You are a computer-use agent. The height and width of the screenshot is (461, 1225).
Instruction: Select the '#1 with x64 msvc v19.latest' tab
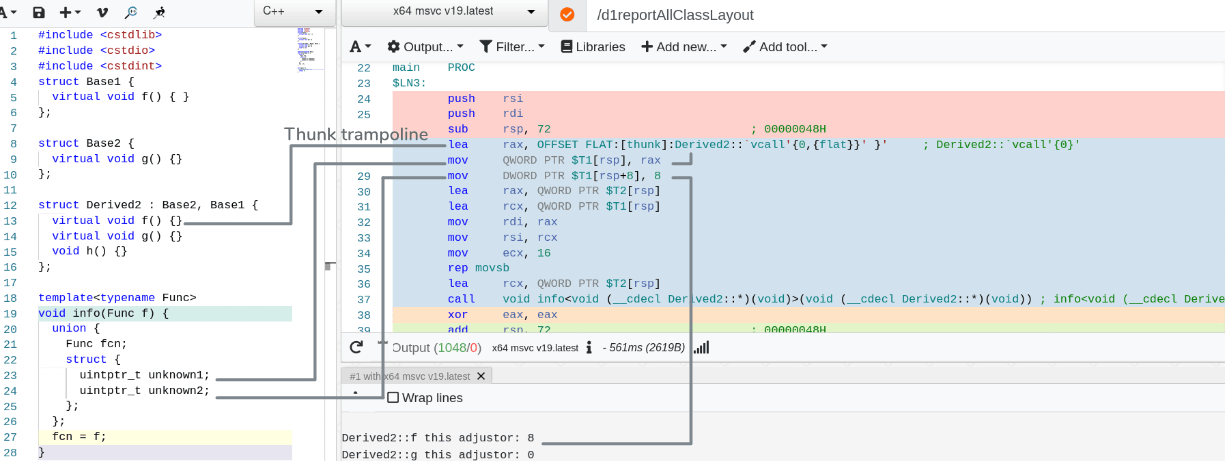click(409, 376)
